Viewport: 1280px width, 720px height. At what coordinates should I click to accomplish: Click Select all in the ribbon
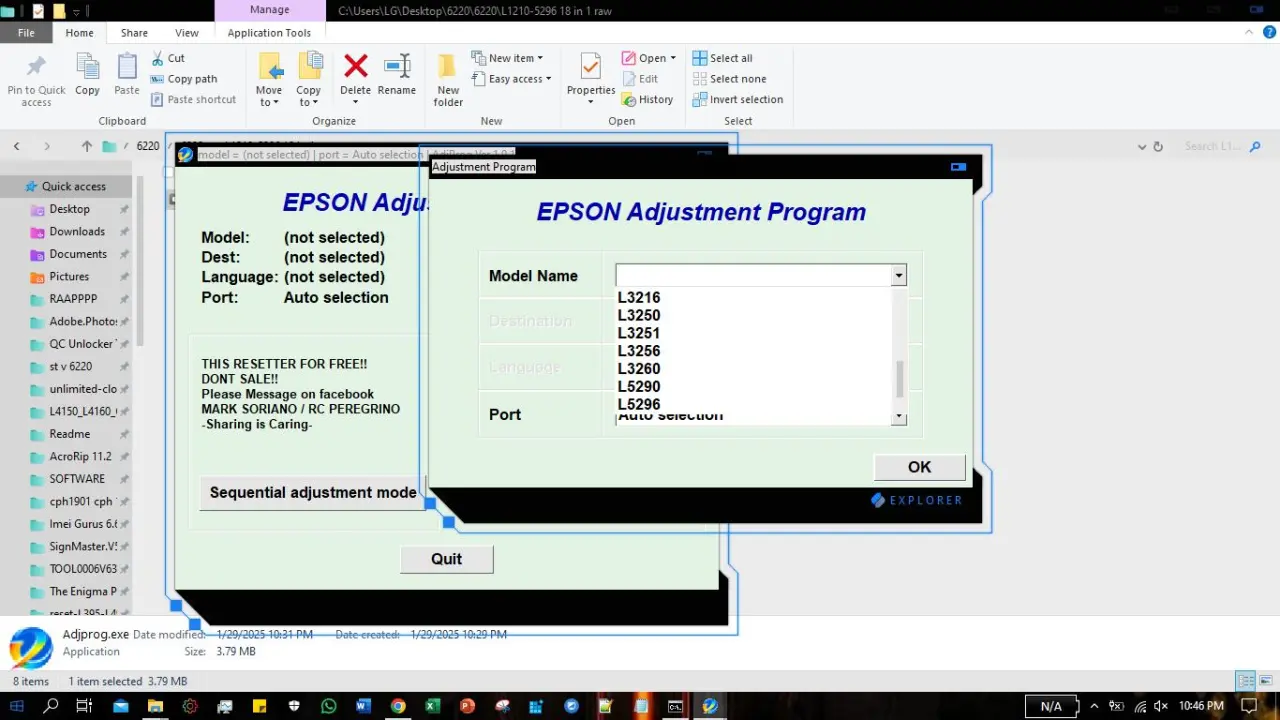(723, 58)
